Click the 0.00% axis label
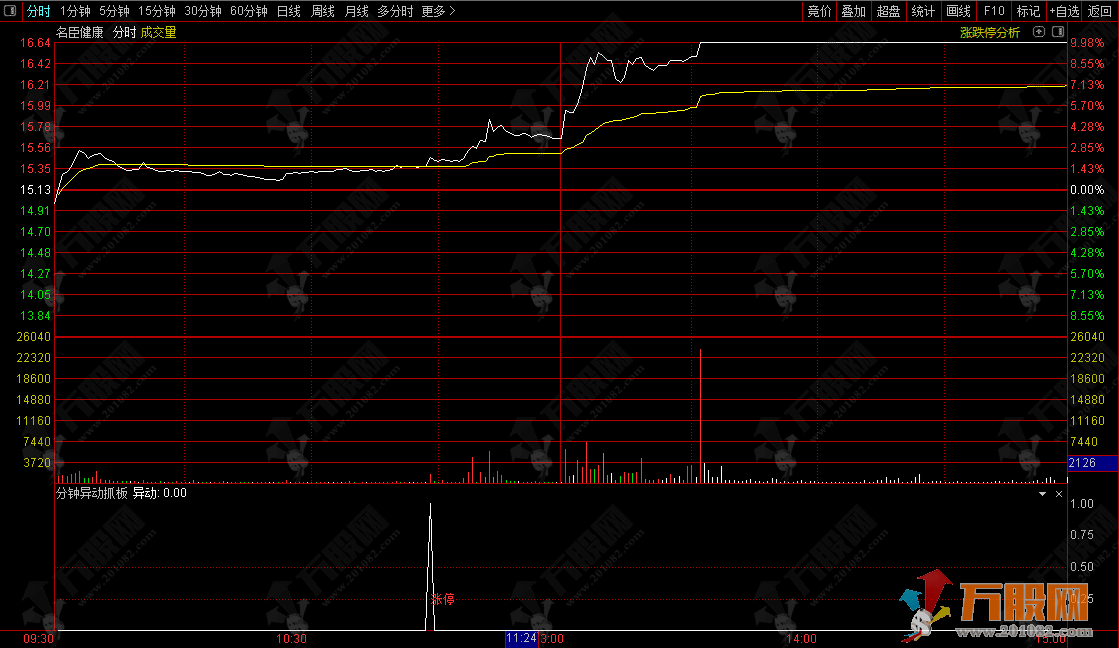The width and height of the screenshot is (1119, 648). pyautogui.click(x=1087, y=190)
